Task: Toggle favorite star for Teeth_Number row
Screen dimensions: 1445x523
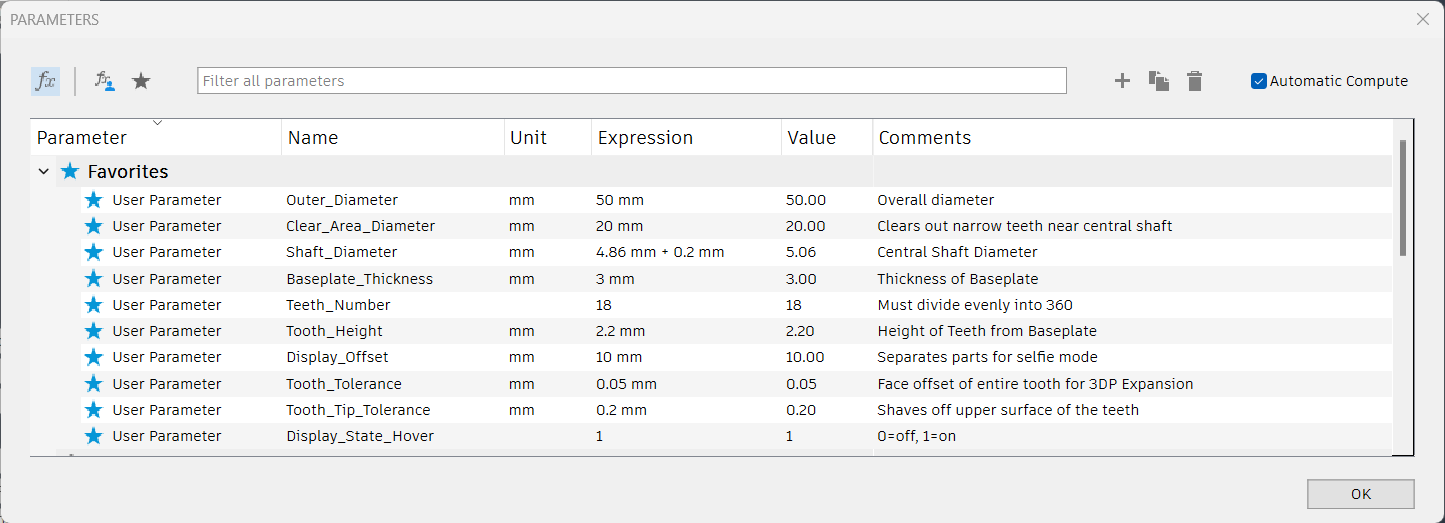Action: pos(94,305)
